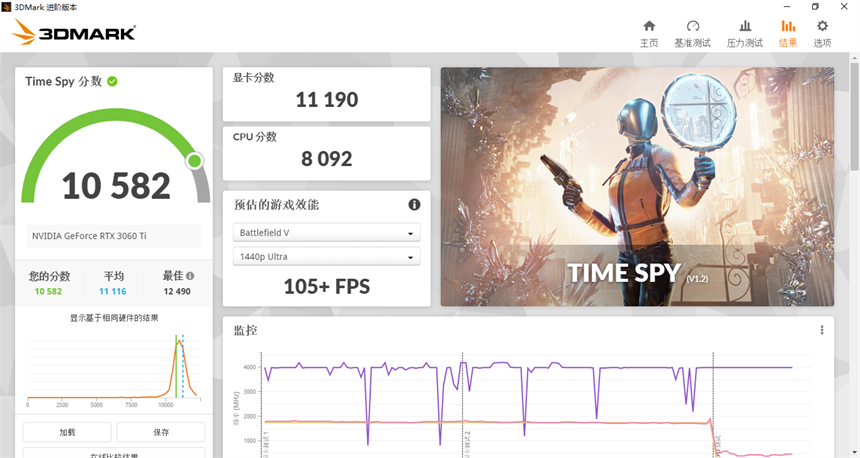
Task: Select the 压力测试 tab label
Action: (x=745, y=43)
